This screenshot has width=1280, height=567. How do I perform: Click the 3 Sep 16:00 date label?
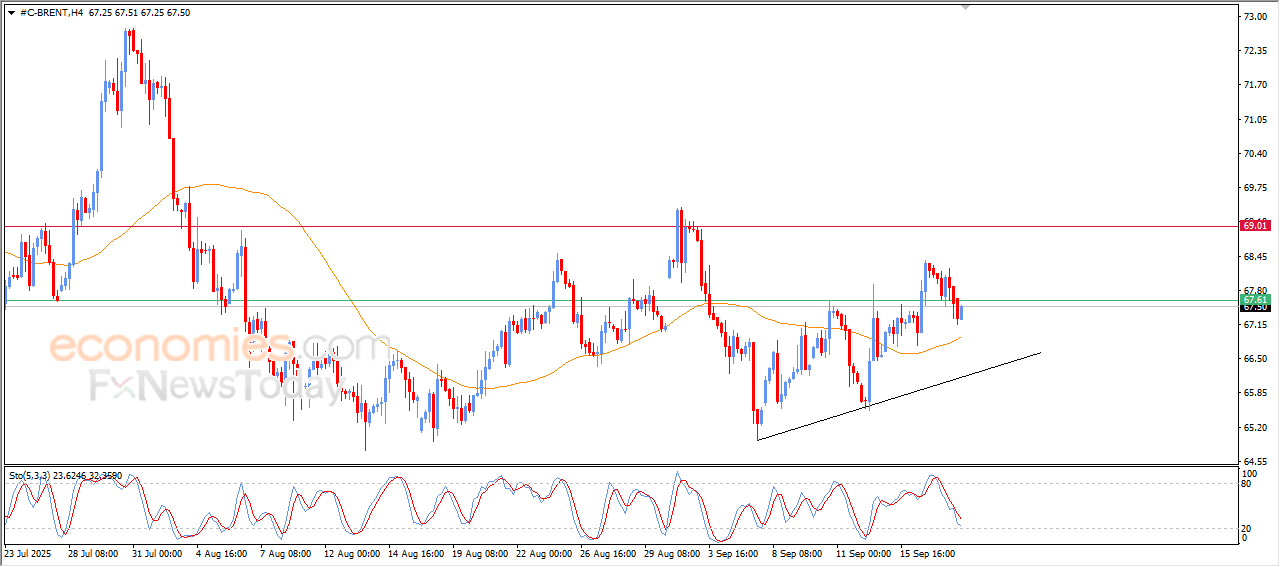tap(735, 553)
